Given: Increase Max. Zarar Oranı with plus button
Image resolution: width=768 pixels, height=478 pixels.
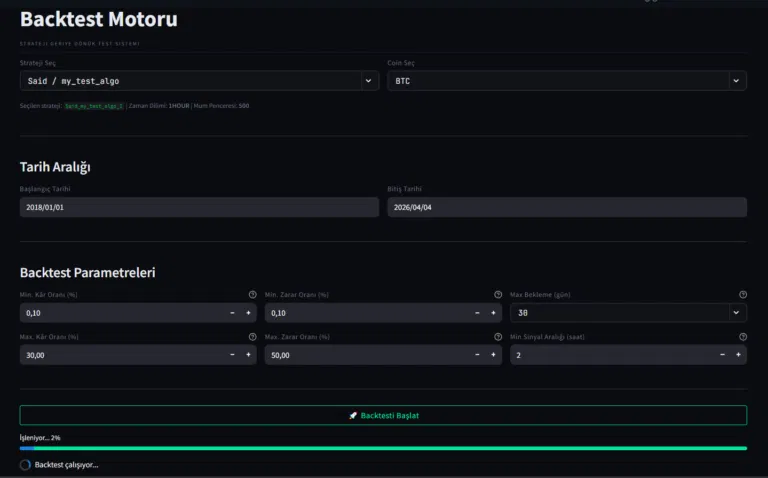Looking at the screenshot, I should [x=493, y=355].
